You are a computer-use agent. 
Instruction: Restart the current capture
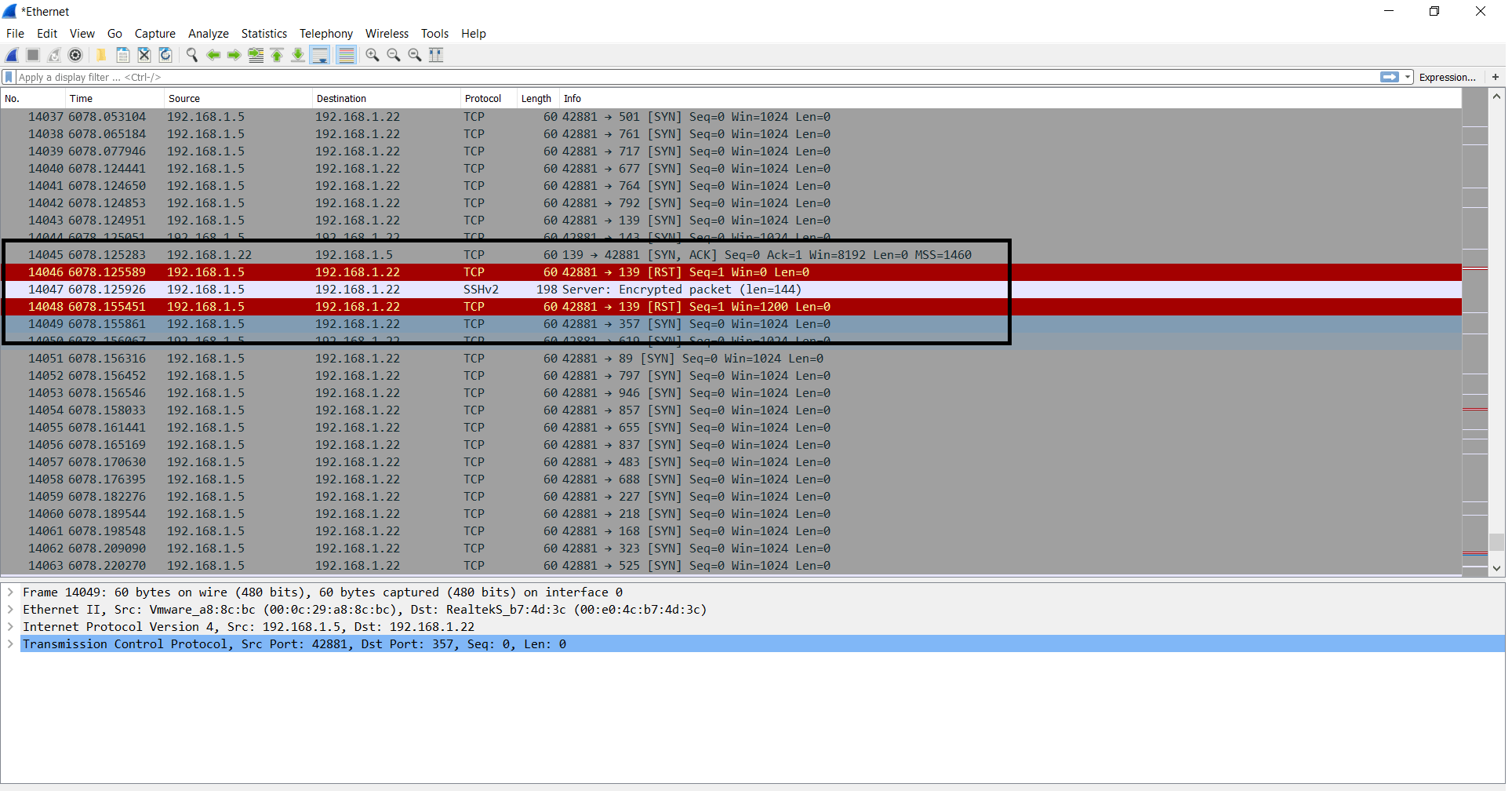coord(54,55)
